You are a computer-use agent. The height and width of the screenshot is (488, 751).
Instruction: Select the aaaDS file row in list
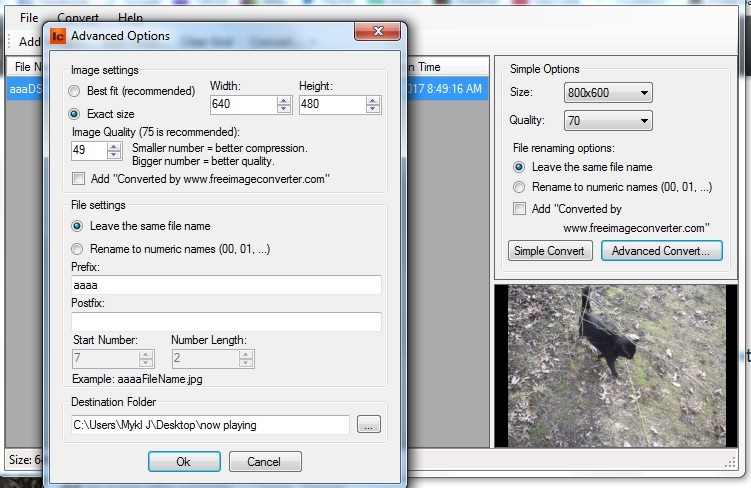click(x=25, y=89)
